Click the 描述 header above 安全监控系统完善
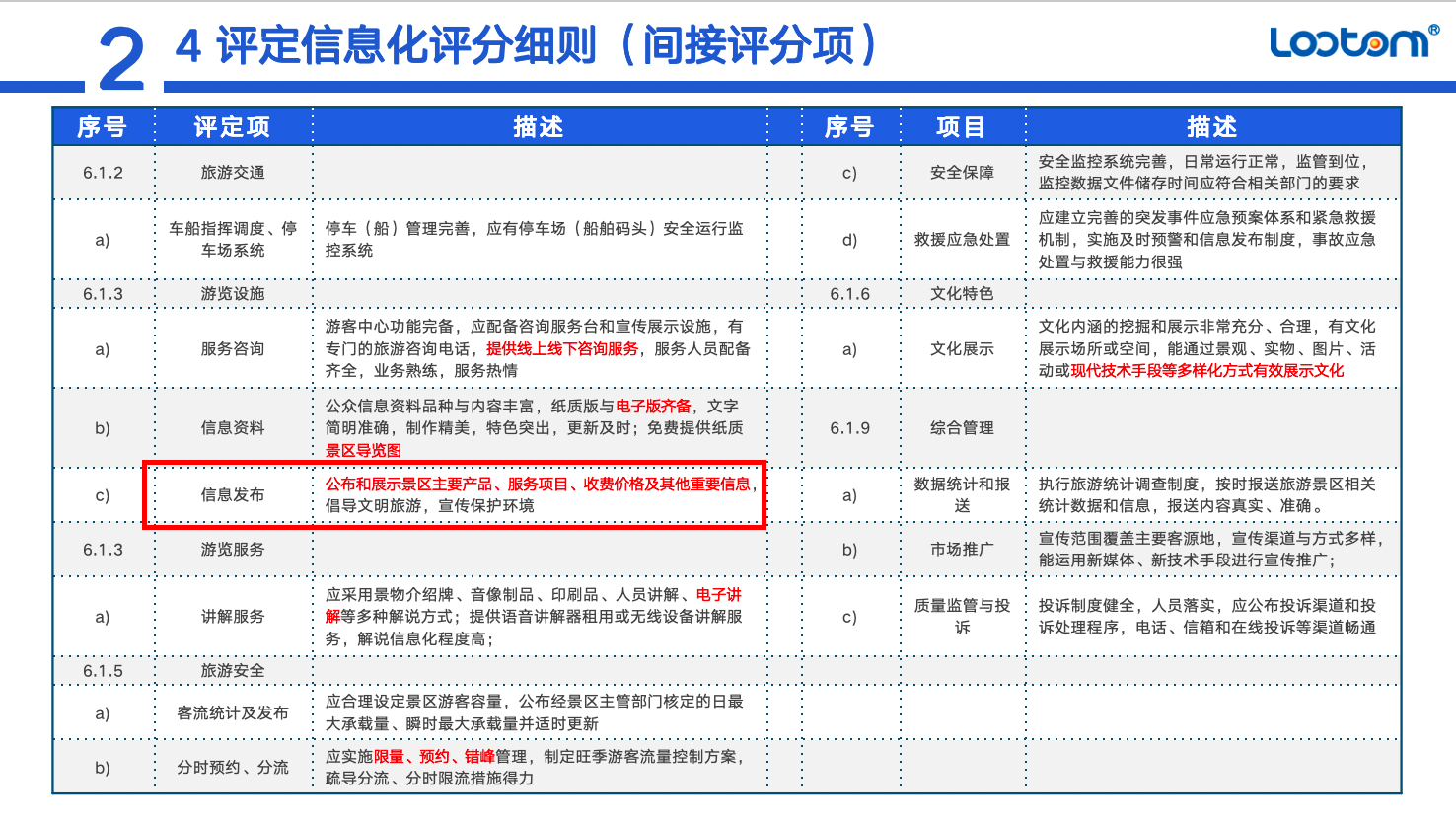 [x=1212, y=127]
